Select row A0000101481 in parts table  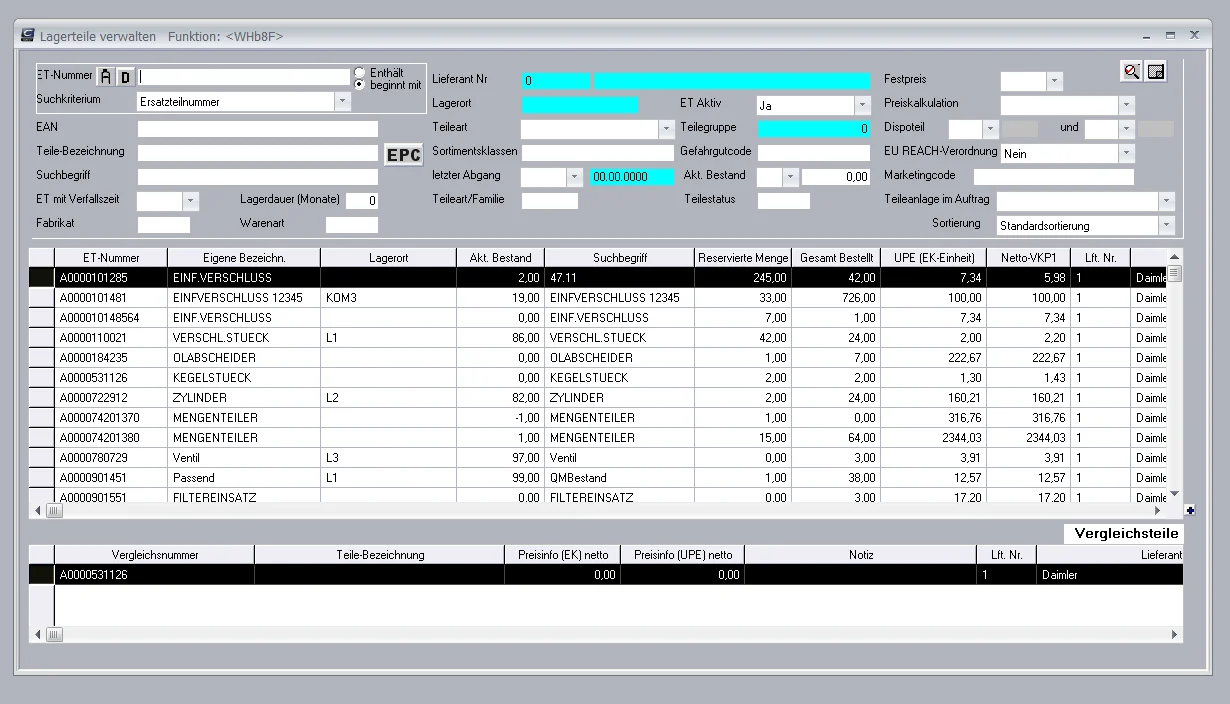(x=598, y=298)
